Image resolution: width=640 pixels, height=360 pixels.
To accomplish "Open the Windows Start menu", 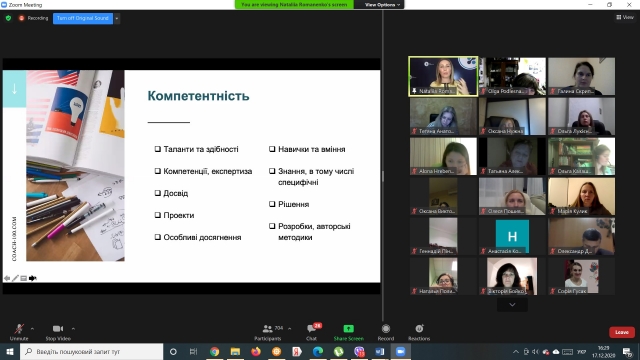I will pos(10,351).
